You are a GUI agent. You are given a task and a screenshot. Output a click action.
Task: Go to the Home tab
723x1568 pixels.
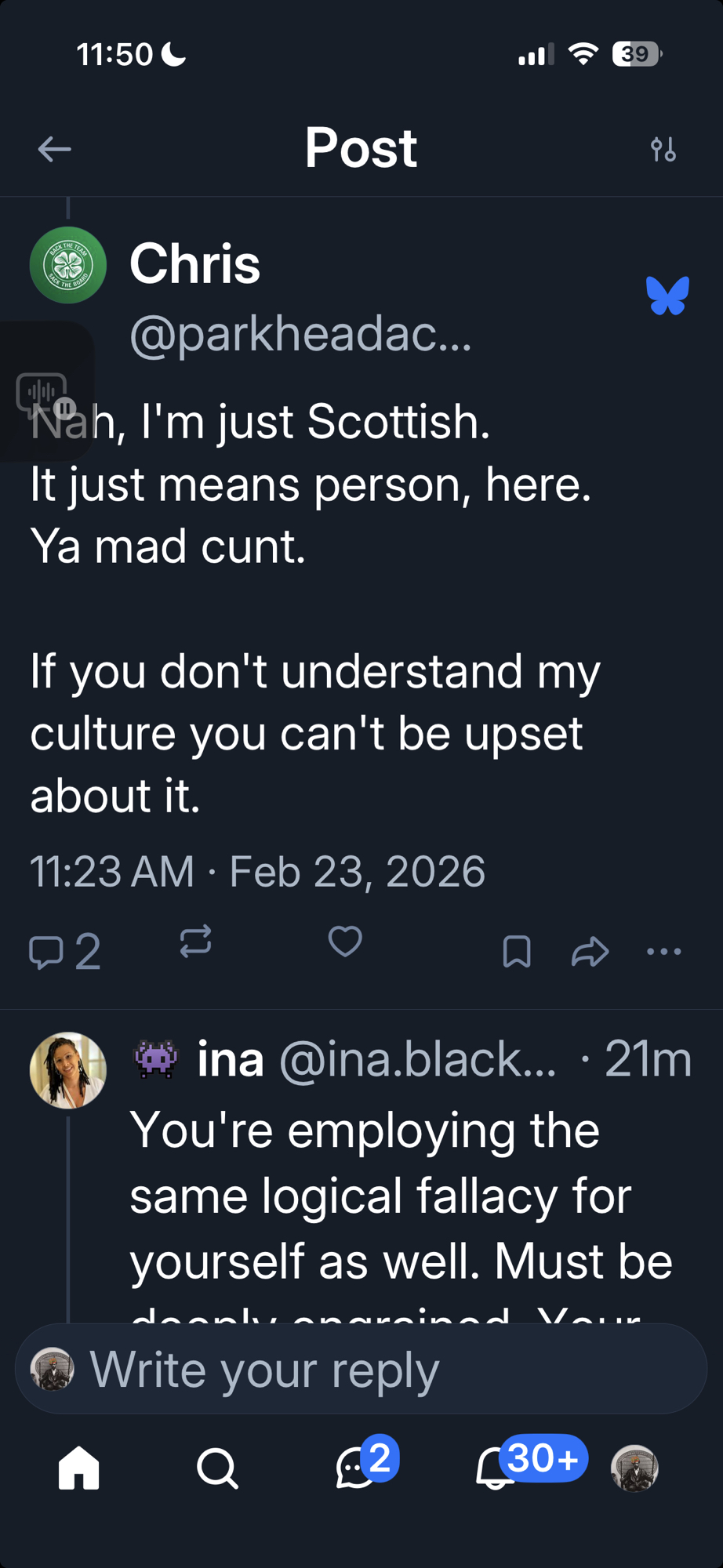79,1468
